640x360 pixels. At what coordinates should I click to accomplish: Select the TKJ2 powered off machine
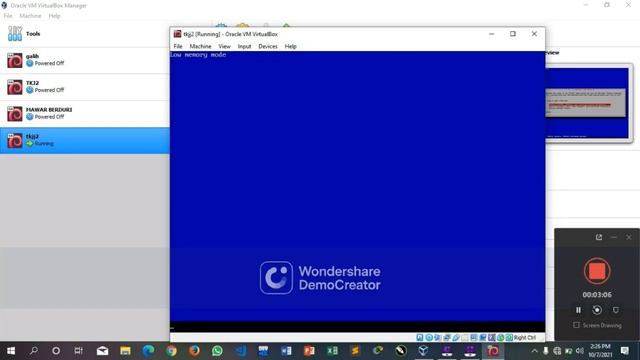point(84,87)
